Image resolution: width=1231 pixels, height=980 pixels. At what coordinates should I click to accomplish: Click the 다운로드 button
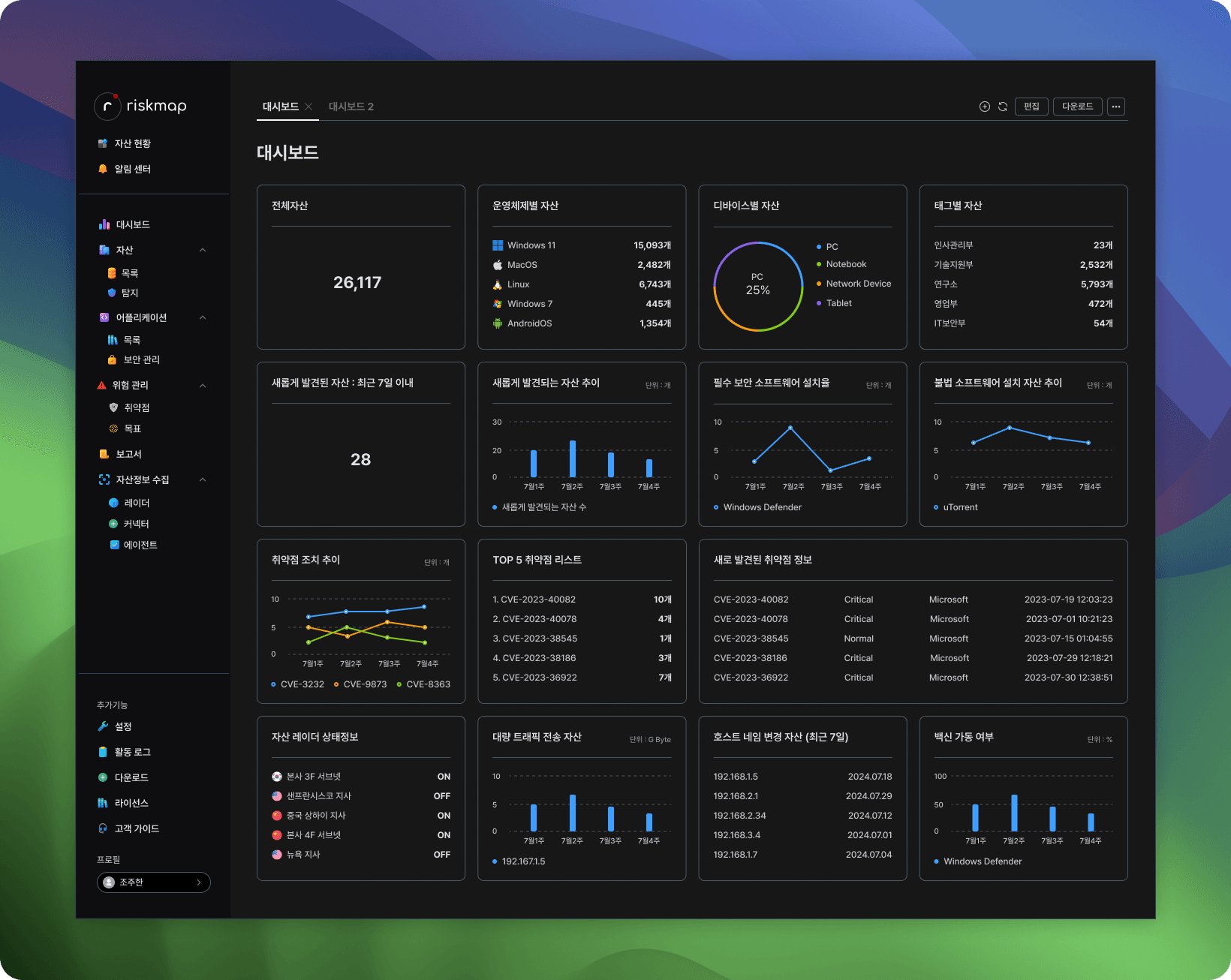pos(1077,107)
